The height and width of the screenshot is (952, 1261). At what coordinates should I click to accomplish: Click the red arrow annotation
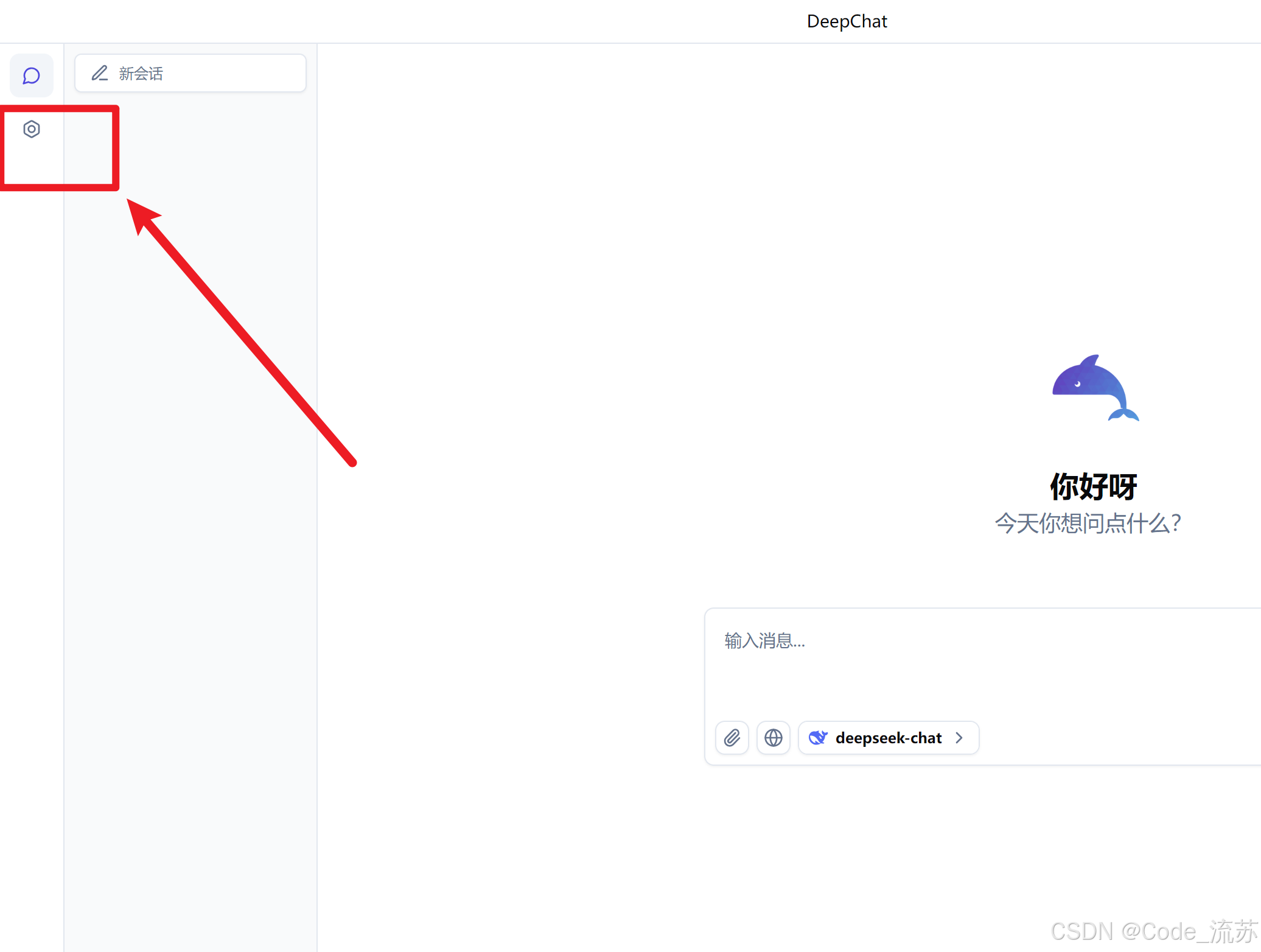tap(243, 335)
